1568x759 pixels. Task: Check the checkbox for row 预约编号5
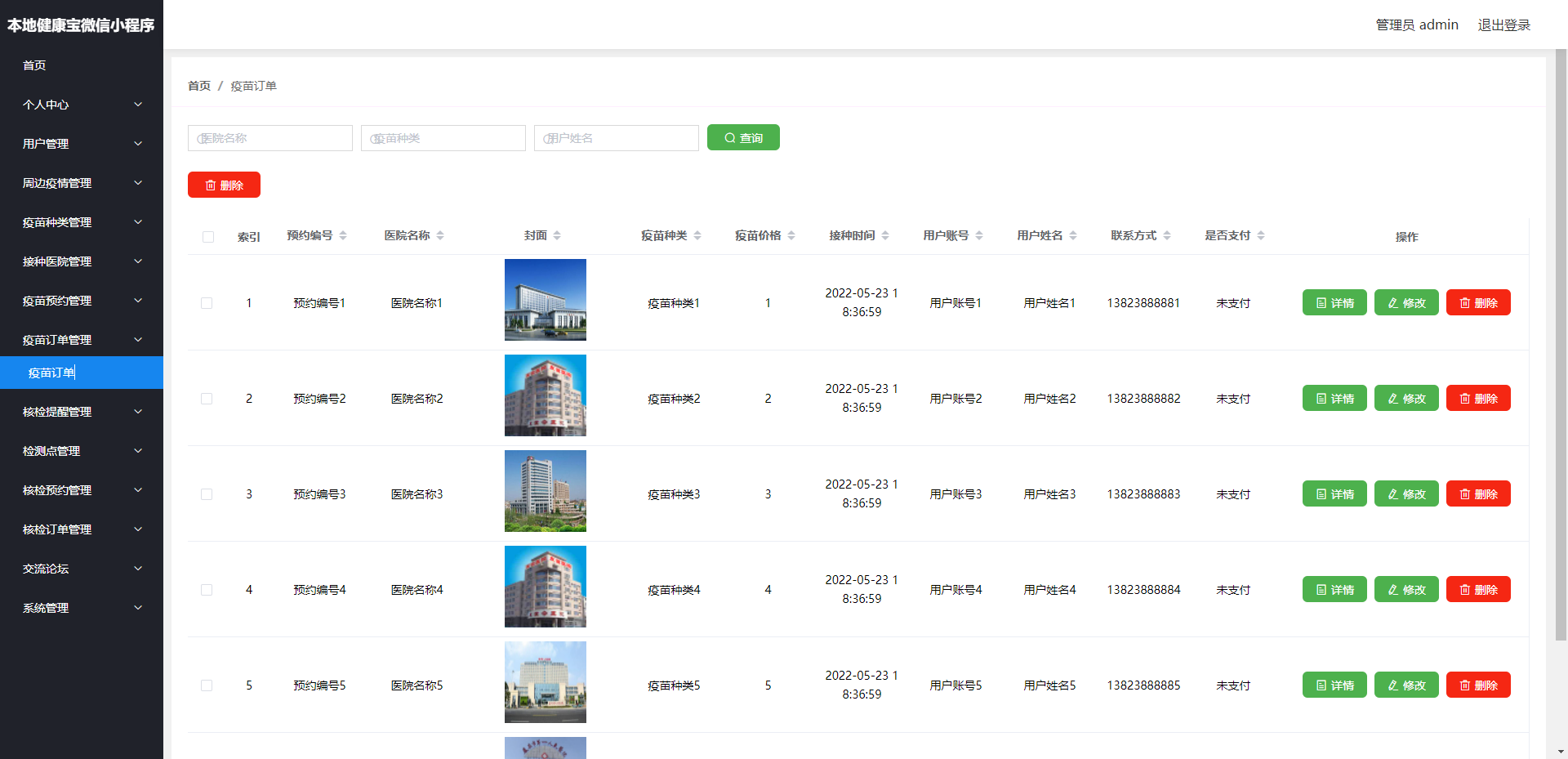[x=207, y=685]
